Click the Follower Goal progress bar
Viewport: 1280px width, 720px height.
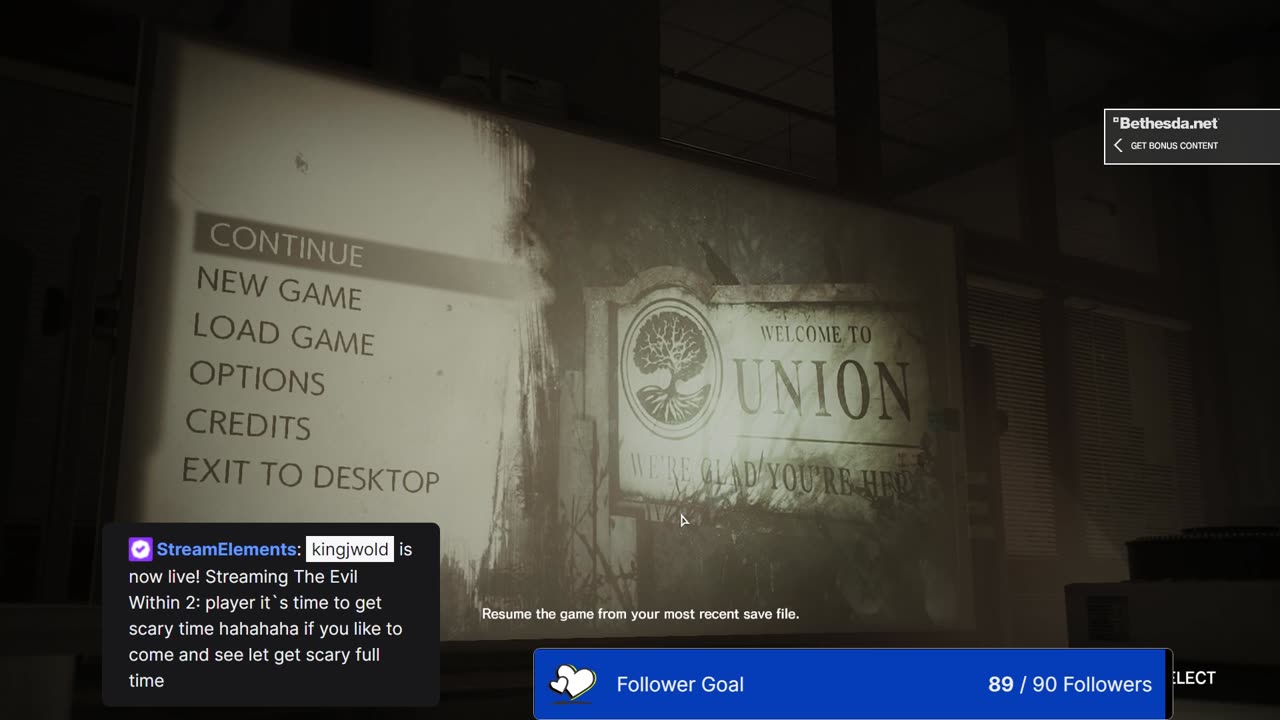point(852,684)
